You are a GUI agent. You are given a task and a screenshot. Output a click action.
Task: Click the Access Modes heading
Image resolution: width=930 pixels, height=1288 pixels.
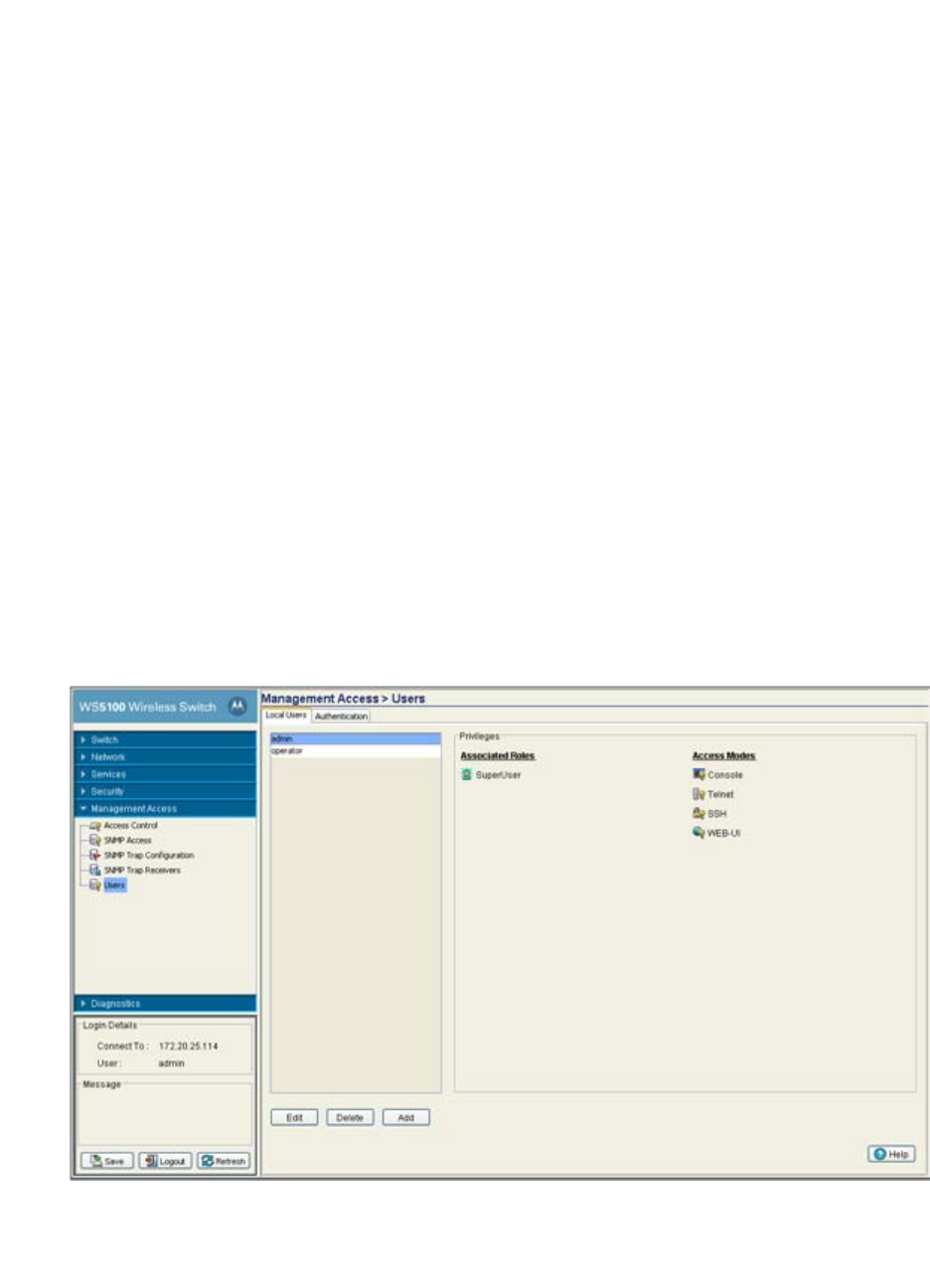pyautogui.click(x=723, y=755)
